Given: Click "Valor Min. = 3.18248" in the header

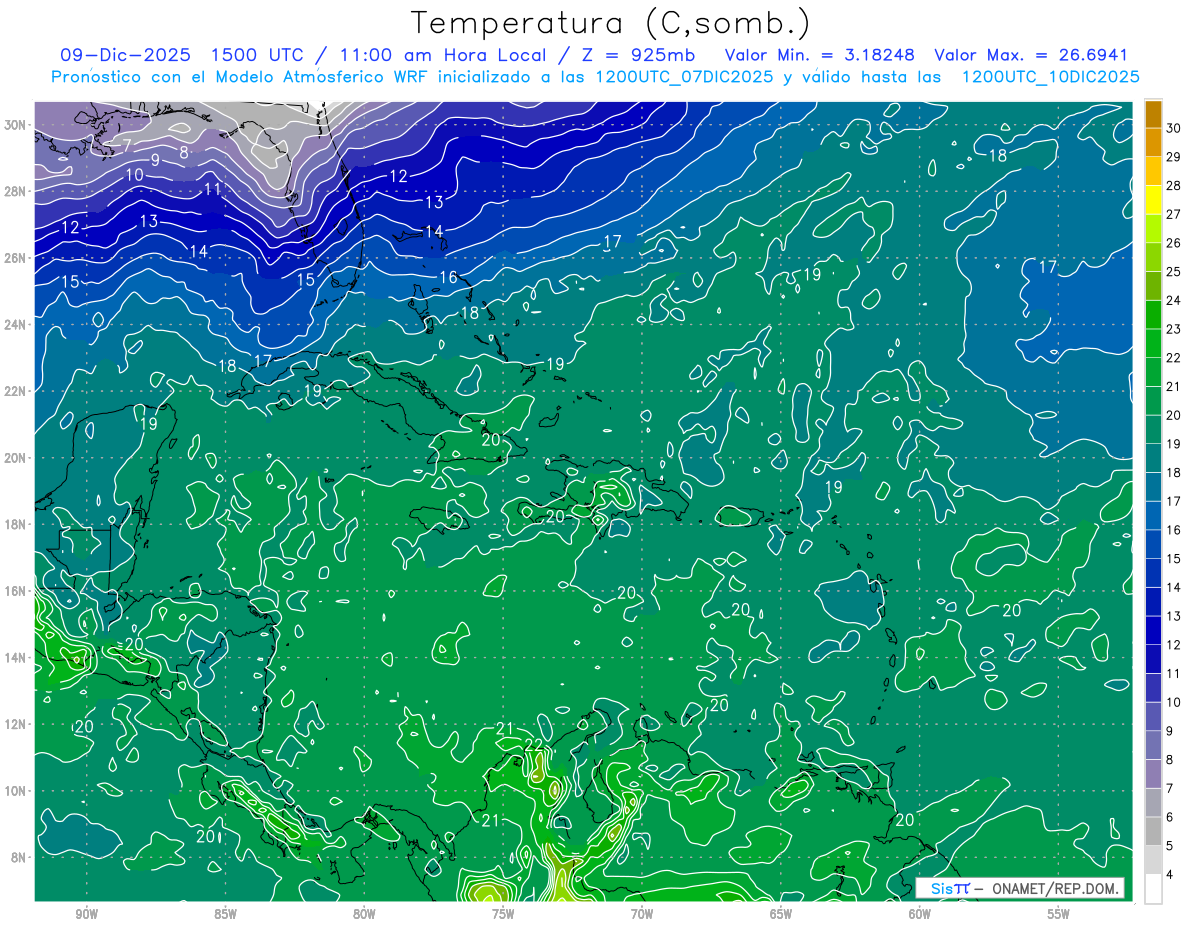Looking at the screenshot, I should click(822, 55).
